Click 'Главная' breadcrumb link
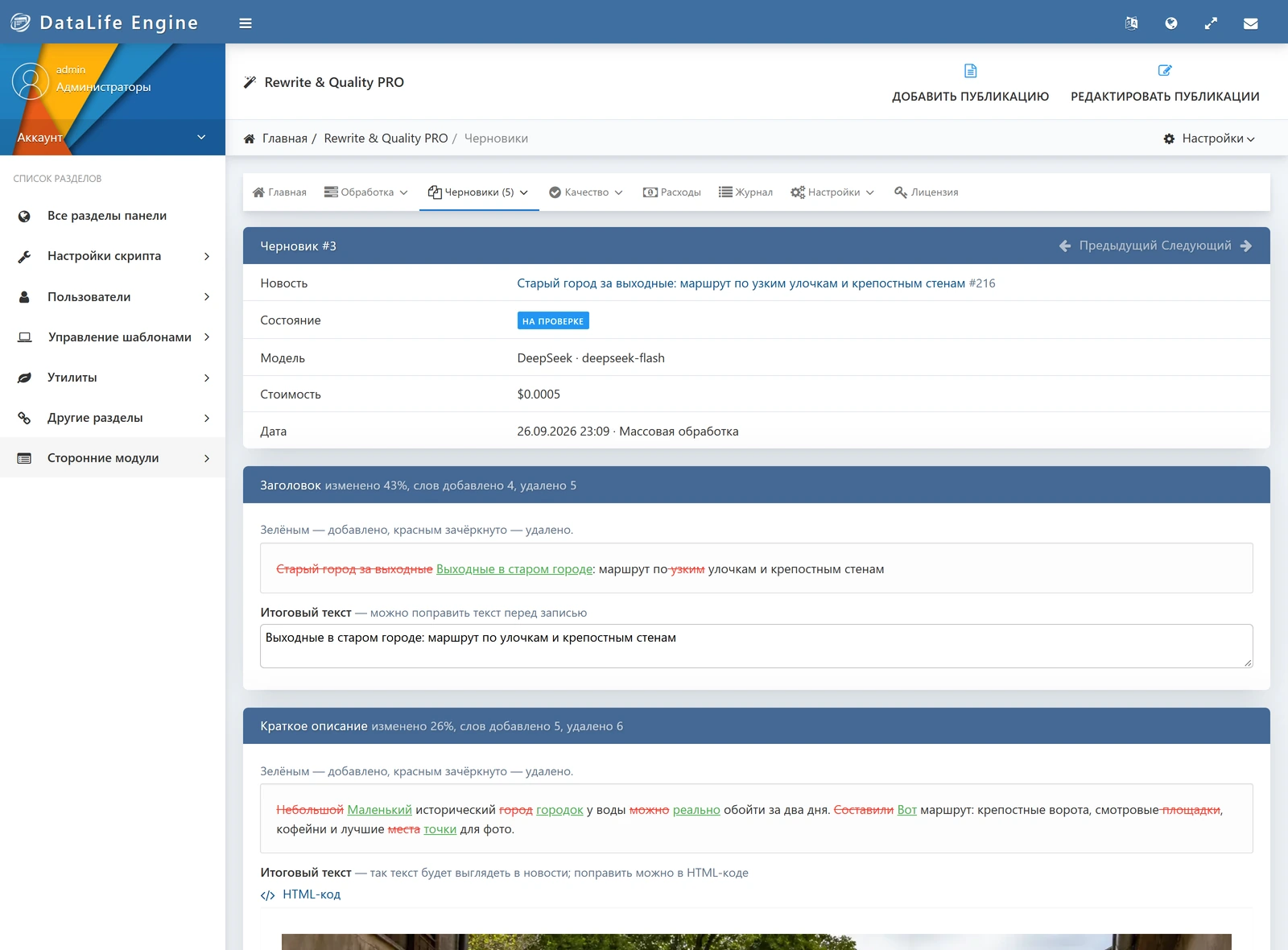 pos(285,138)
